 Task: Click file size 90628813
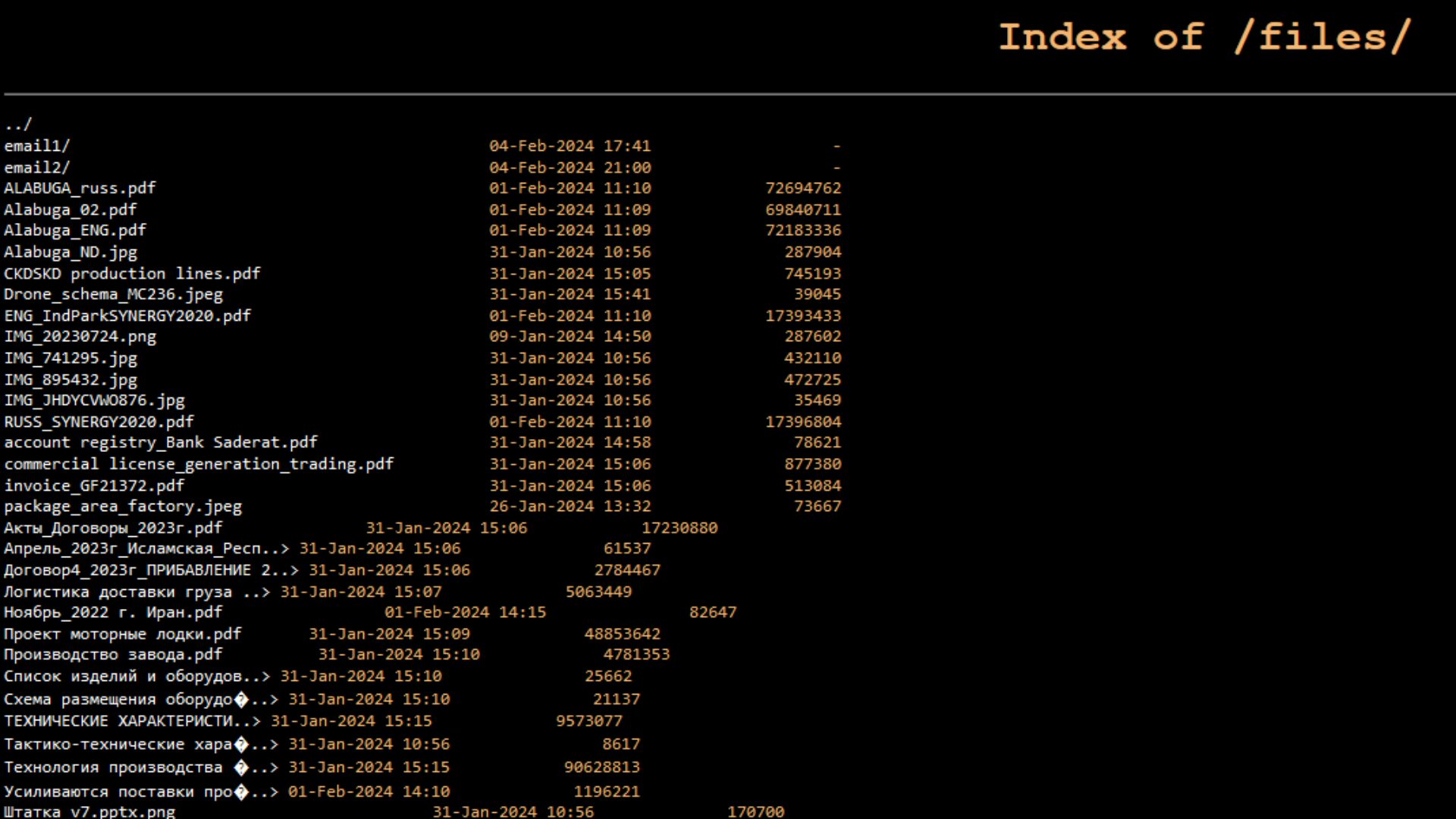(x=602, y=767)
